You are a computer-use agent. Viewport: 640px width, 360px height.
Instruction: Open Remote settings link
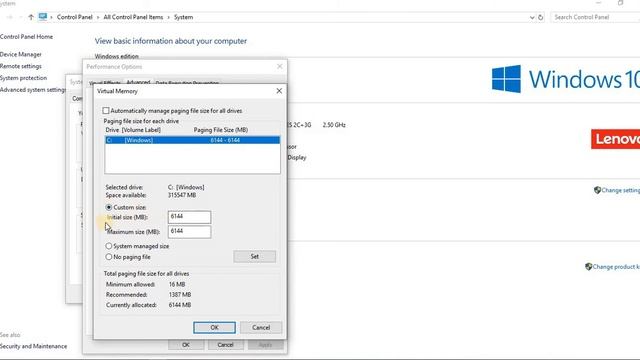click(21, 66)
